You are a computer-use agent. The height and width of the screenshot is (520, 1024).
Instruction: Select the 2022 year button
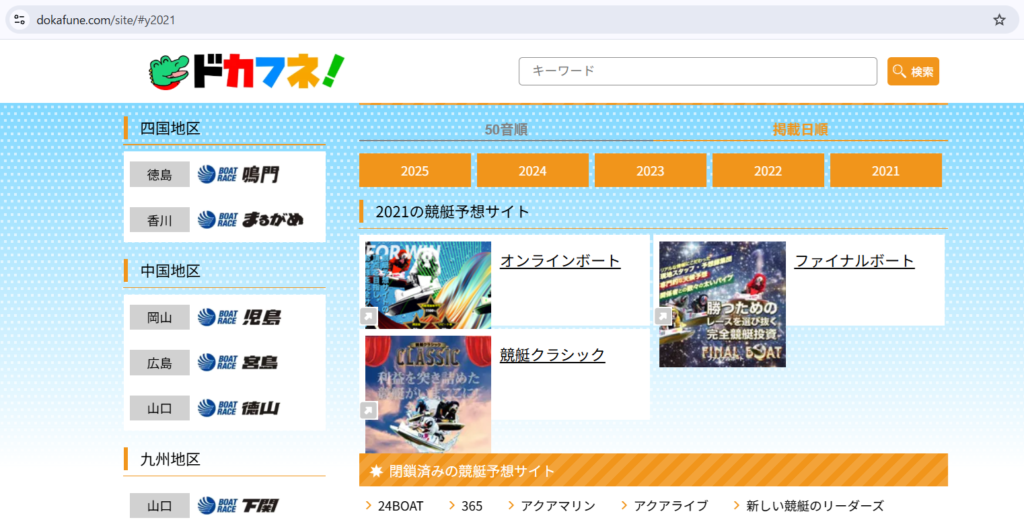coord(767,171)
